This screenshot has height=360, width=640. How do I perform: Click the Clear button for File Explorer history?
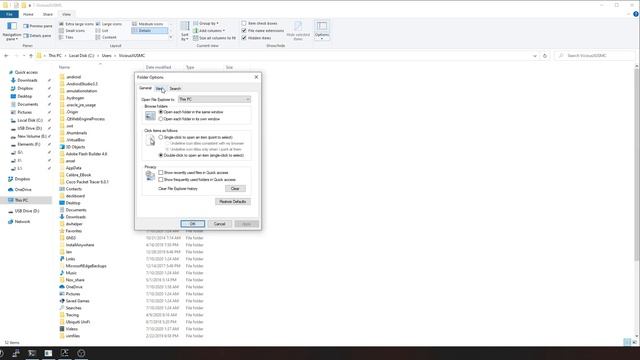(x=235, y=189)
